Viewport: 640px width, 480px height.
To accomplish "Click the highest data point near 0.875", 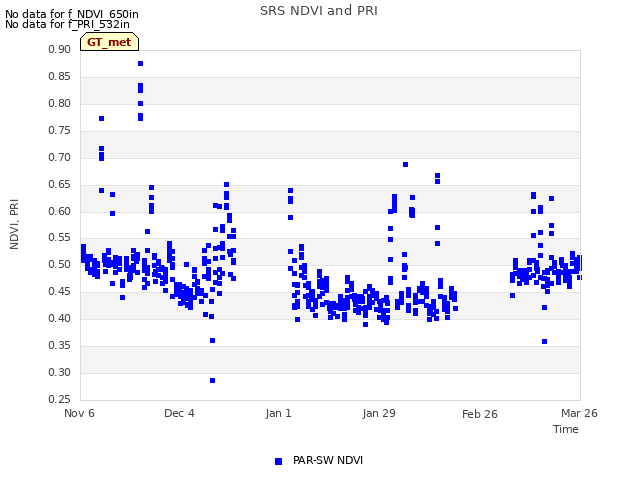I will (x=140, y=64).
